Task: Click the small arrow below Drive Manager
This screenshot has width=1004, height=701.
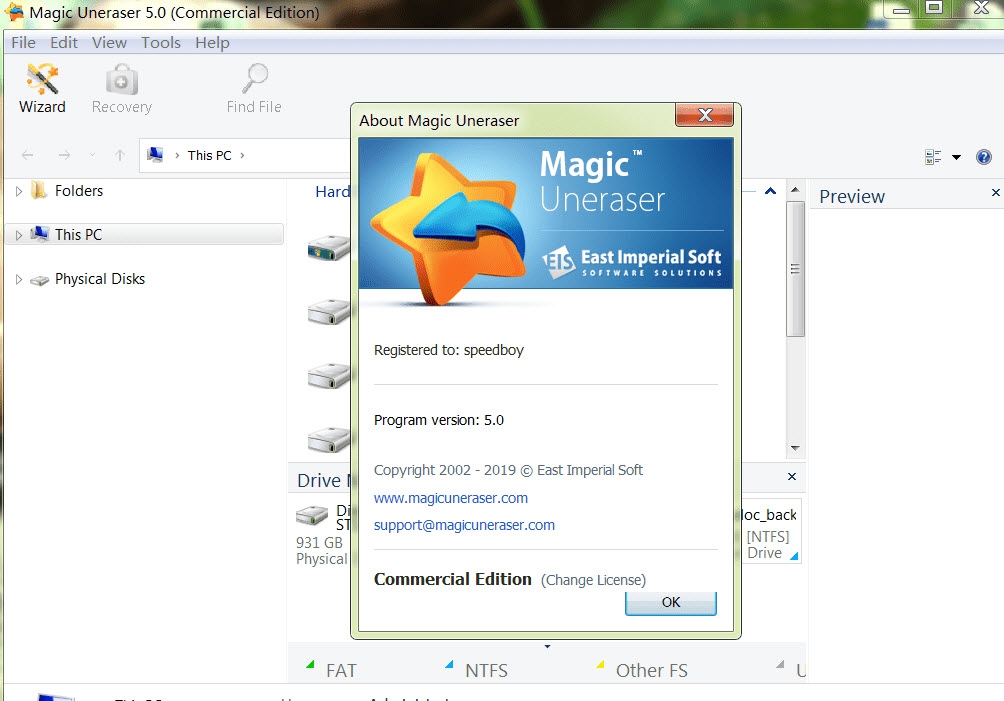Action: (x=547, y=647)
